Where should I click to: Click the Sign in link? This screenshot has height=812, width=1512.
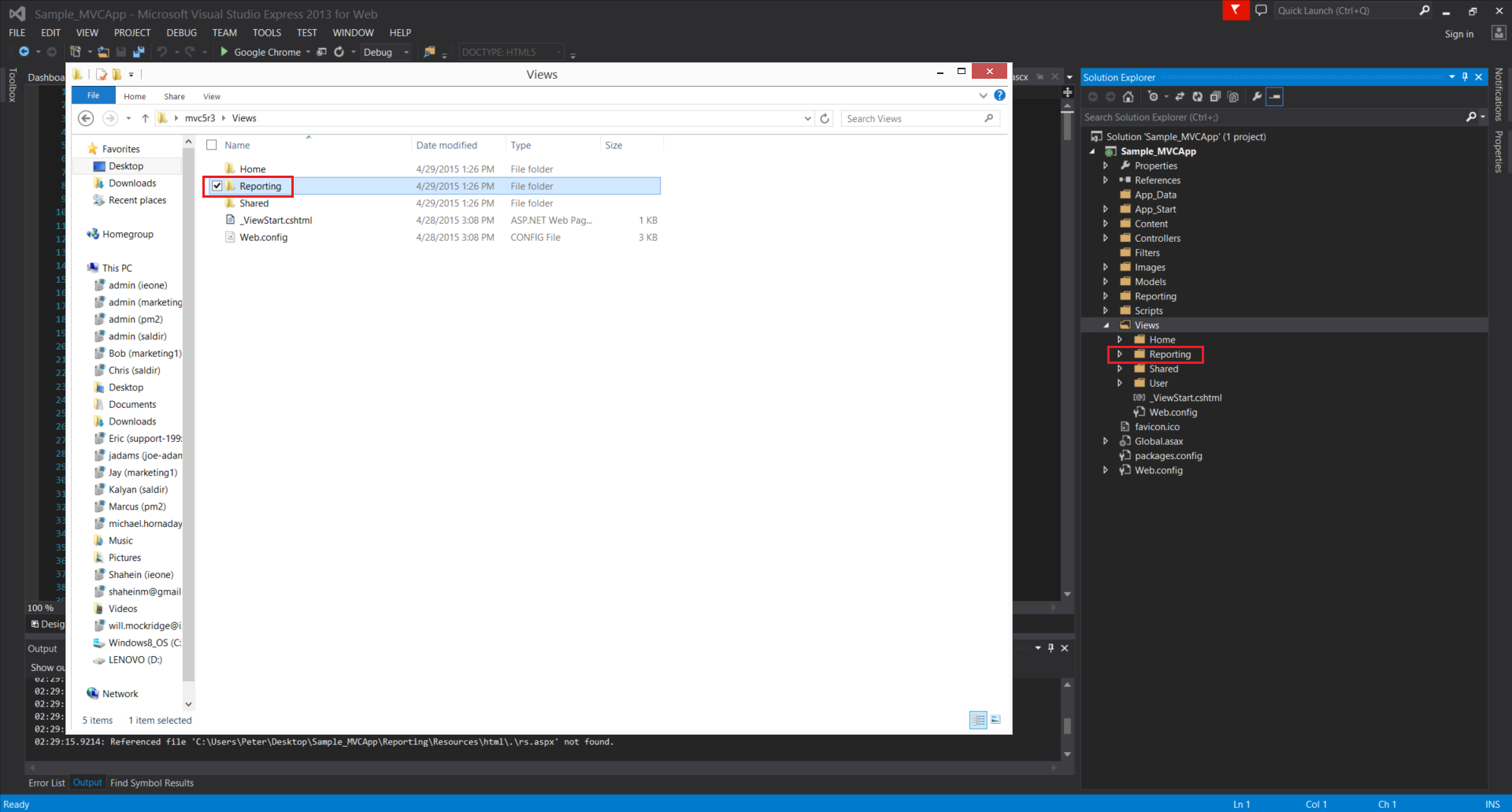(1459, 34)
